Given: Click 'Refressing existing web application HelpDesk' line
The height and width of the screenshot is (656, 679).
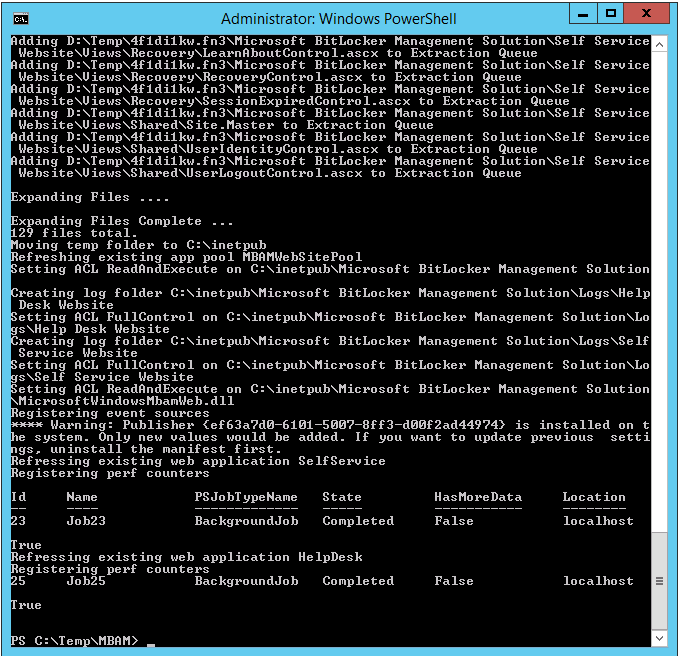Looking at the screenshot, I should [x=186, y=557].
